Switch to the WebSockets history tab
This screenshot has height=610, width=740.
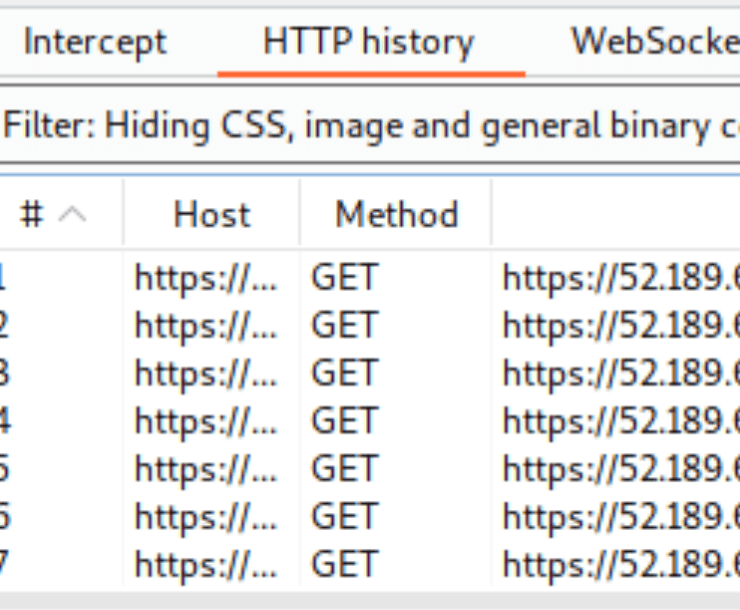(653, 42)
